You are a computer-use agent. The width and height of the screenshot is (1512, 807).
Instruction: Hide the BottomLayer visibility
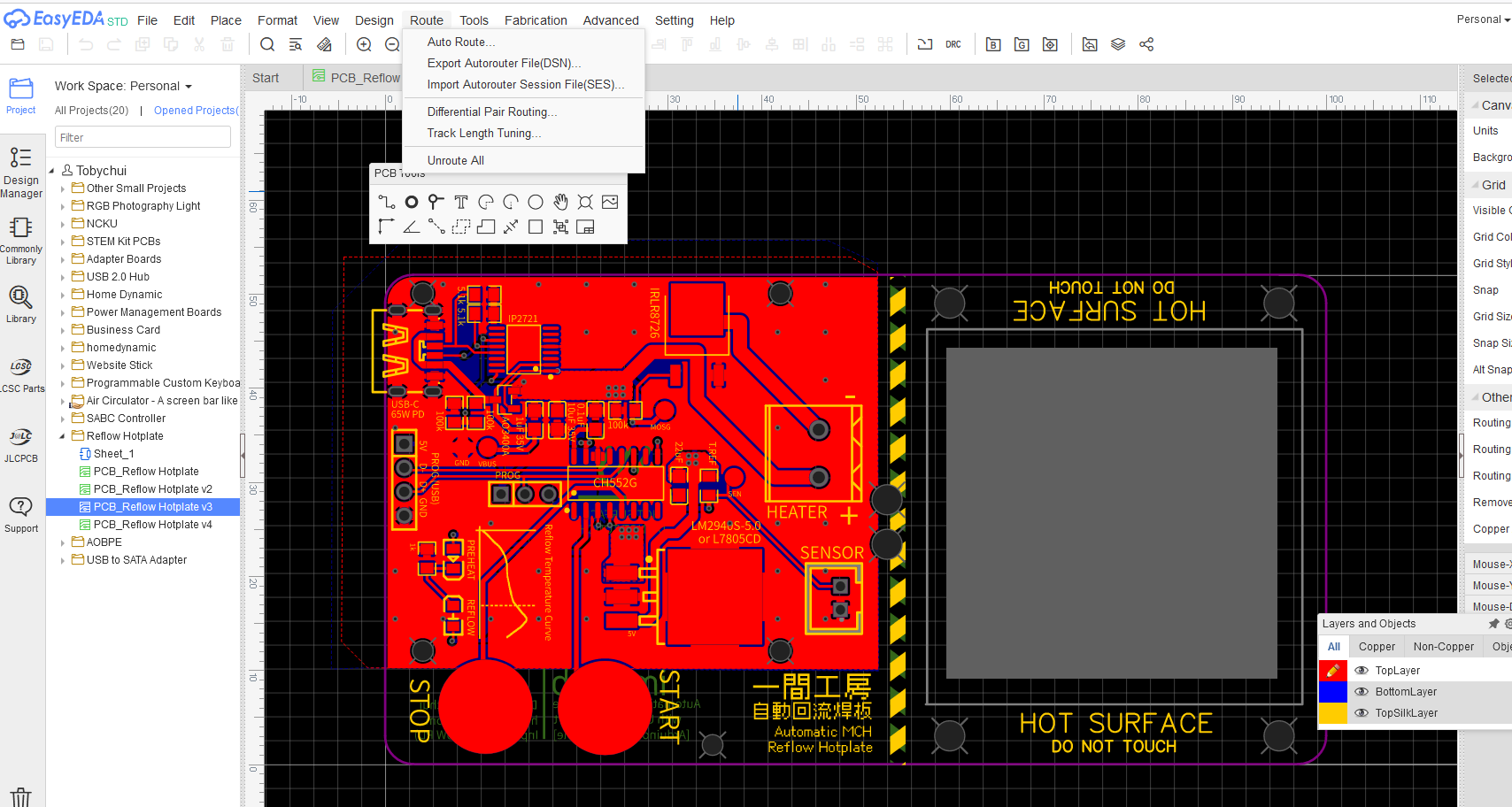pyautogui.click(x=1362, y=691)
